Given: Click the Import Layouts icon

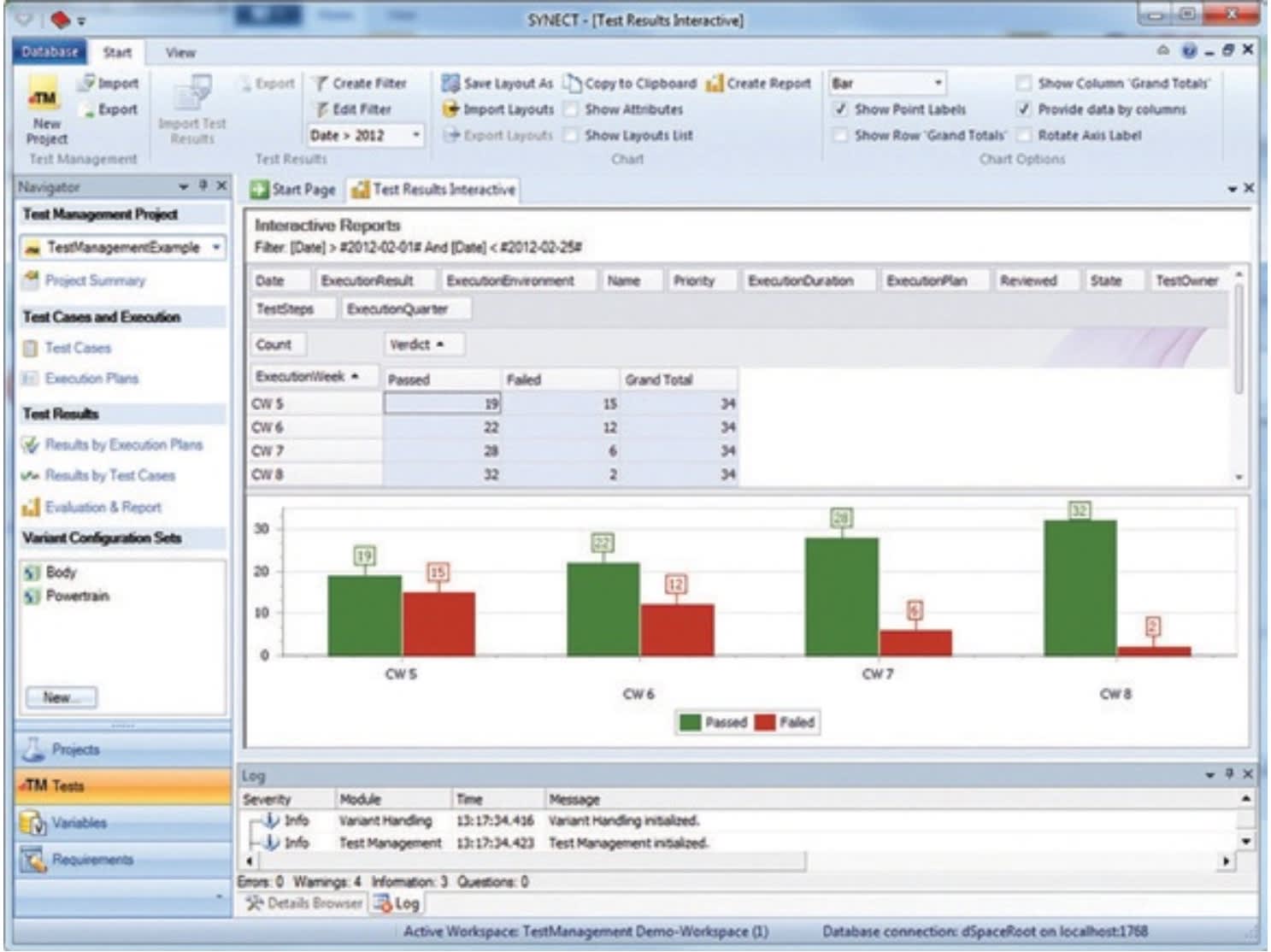Looking at the screenshot, I should (x=450, y=109).
